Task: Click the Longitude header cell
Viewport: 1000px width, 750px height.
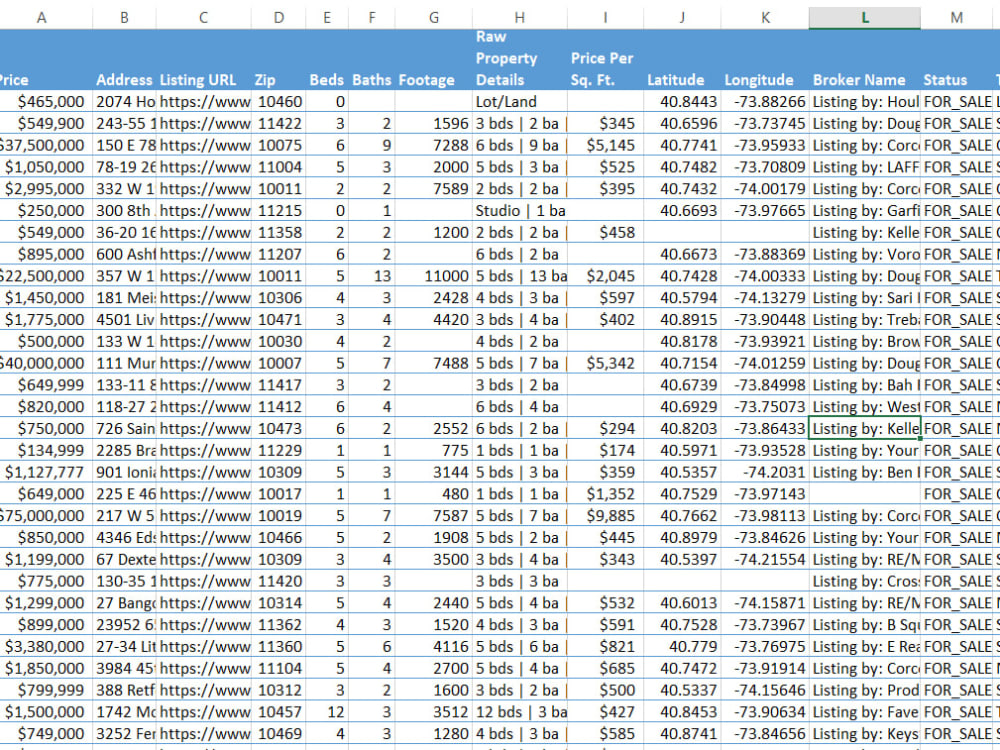Action: point(765,60)
